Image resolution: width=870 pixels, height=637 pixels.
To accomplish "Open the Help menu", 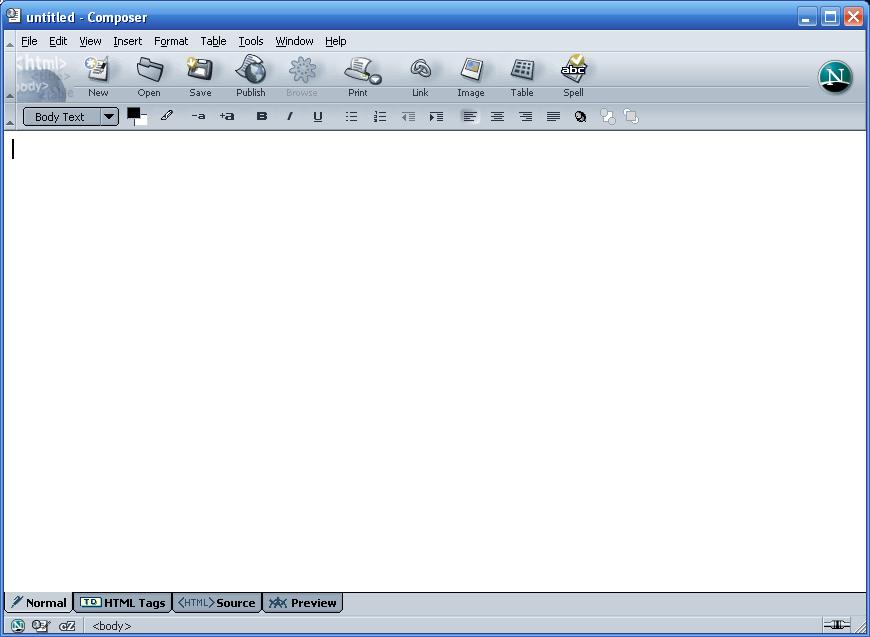I will (x=336, y=41).
